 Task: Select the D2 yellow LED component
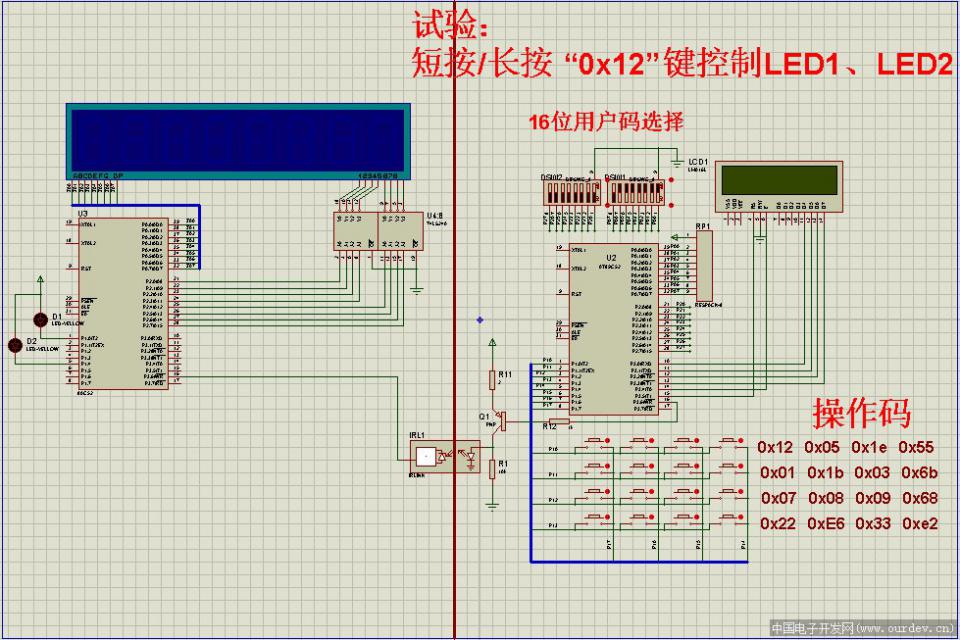(x=16, y=345)
